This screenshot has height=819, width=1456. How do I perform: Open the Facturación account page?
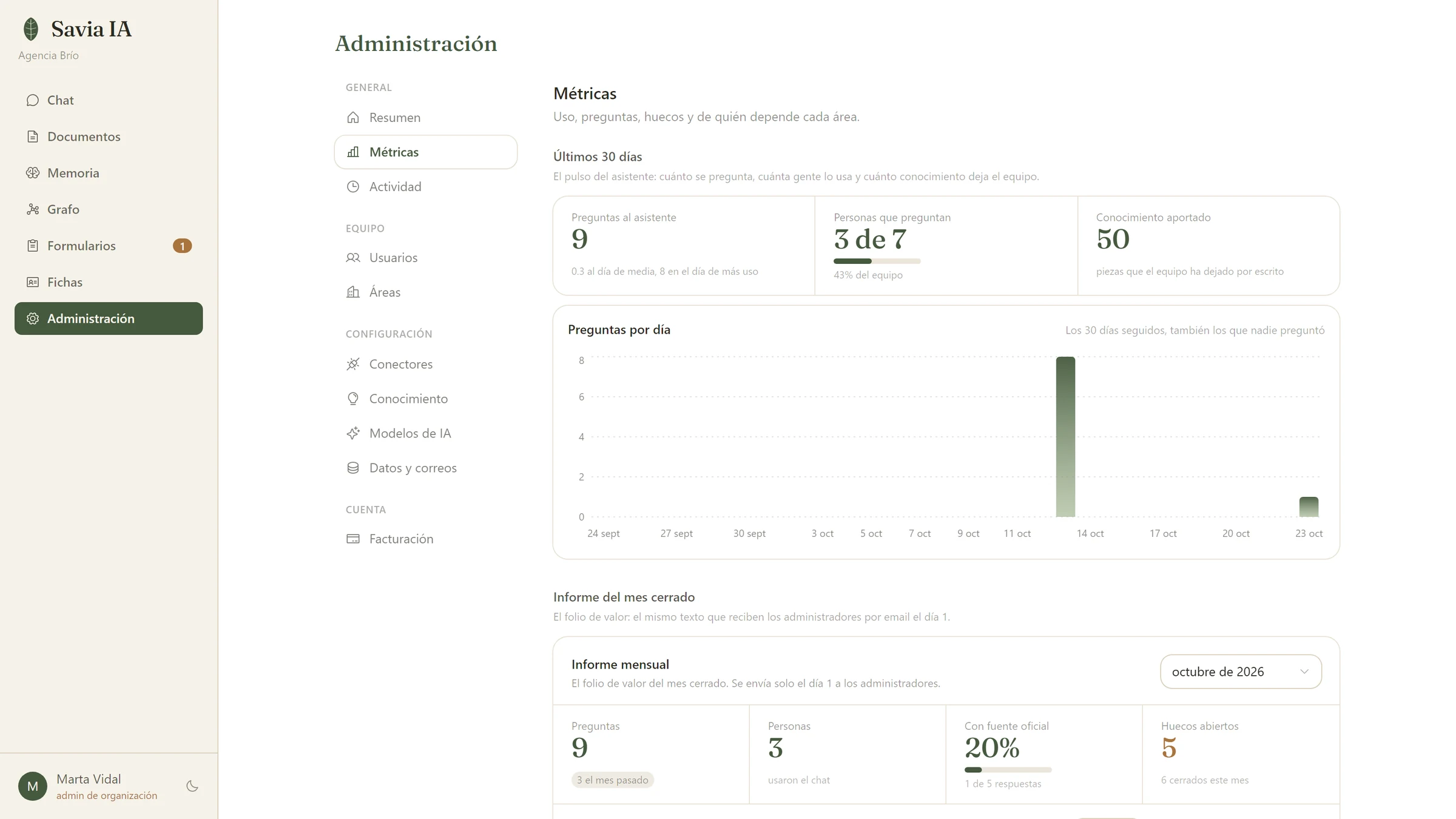pos(426,539)
